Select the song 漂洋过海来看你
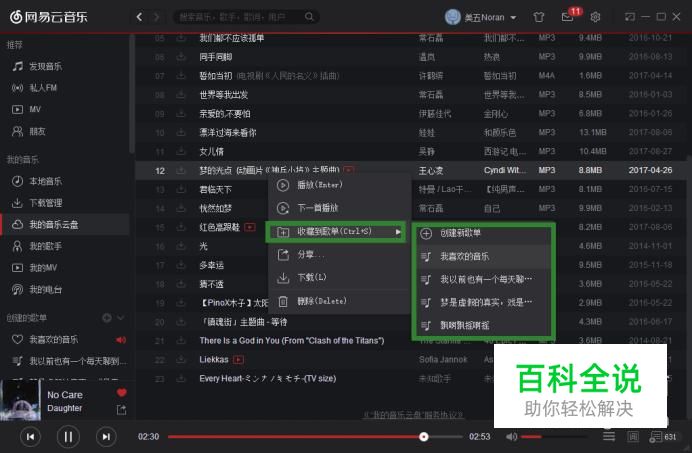 tap(228, 132)
